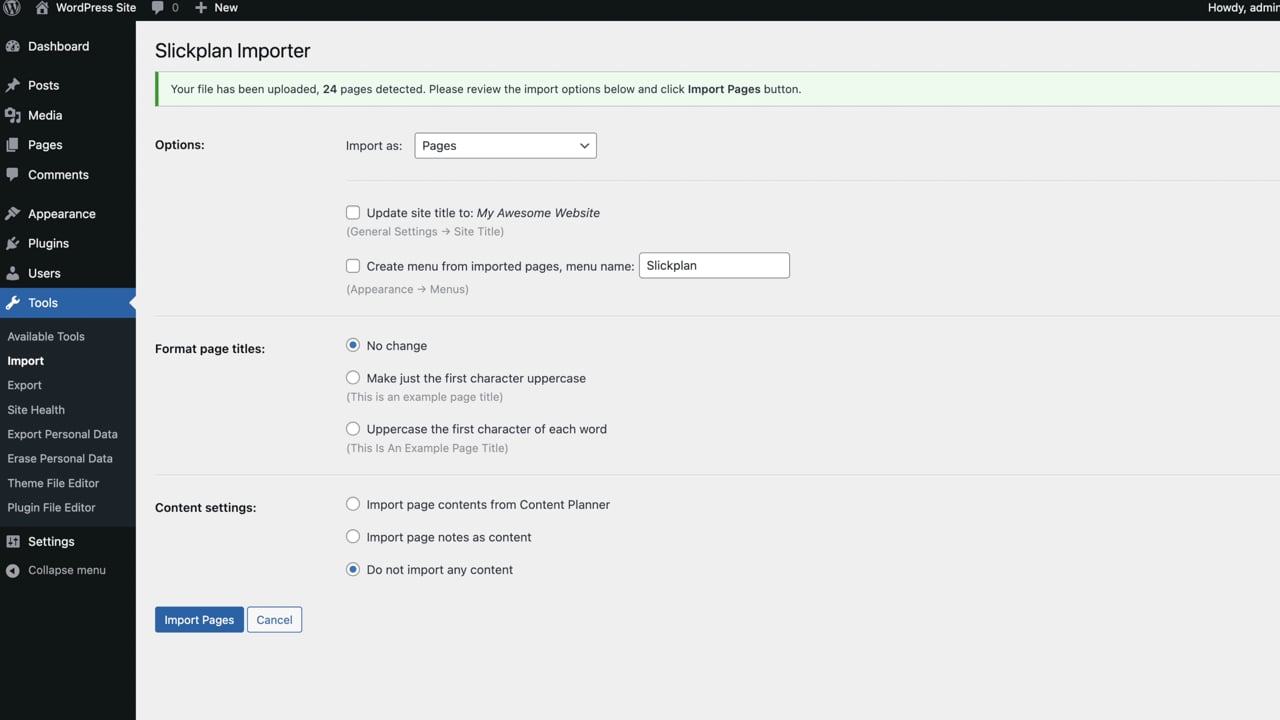Open the Export submenu link

click(25, 385)
